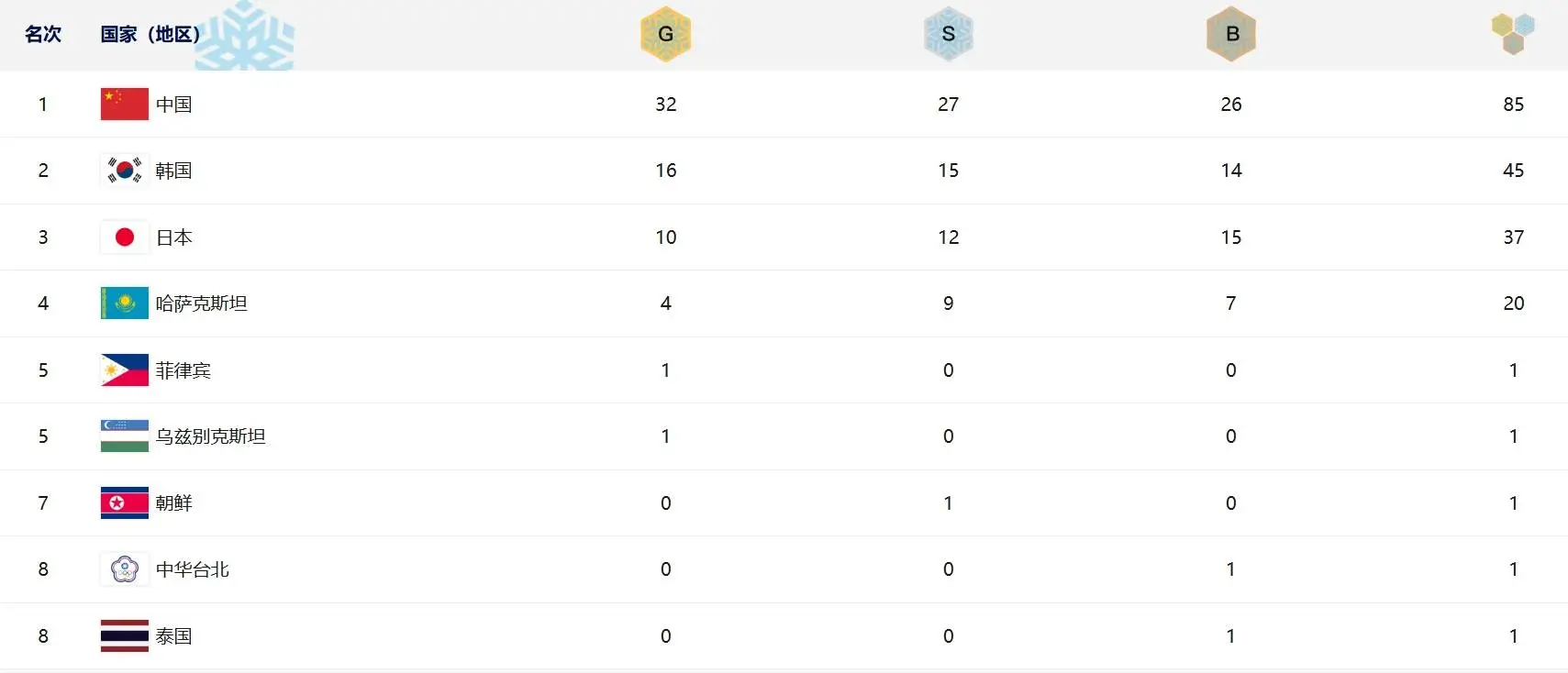Select the 乌兹别克斯坦 country name

pyautogui.click(x=211, y=436)
